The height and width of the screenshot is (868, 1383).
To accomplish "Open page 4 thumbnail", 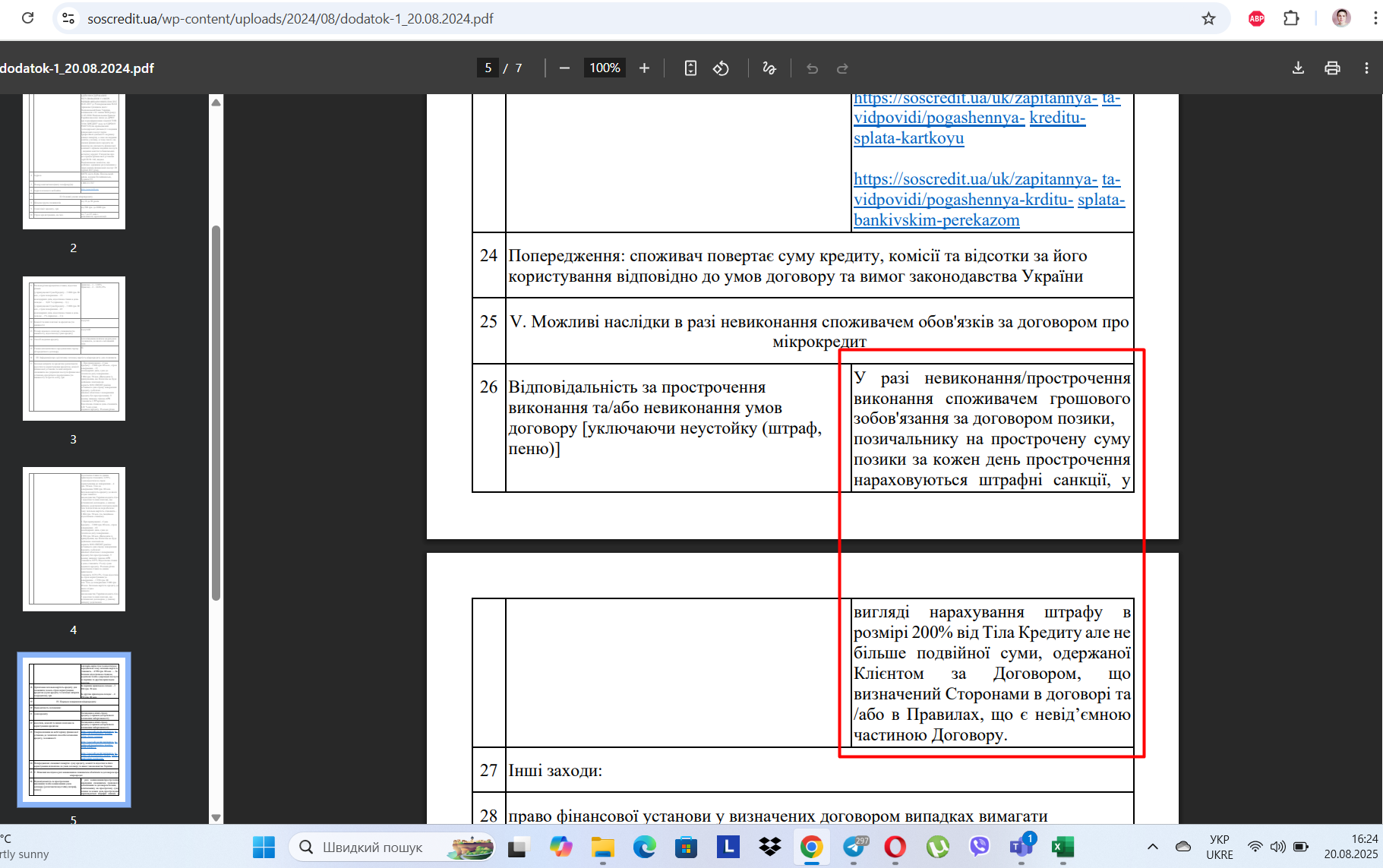I will click(x=74, y=539).
